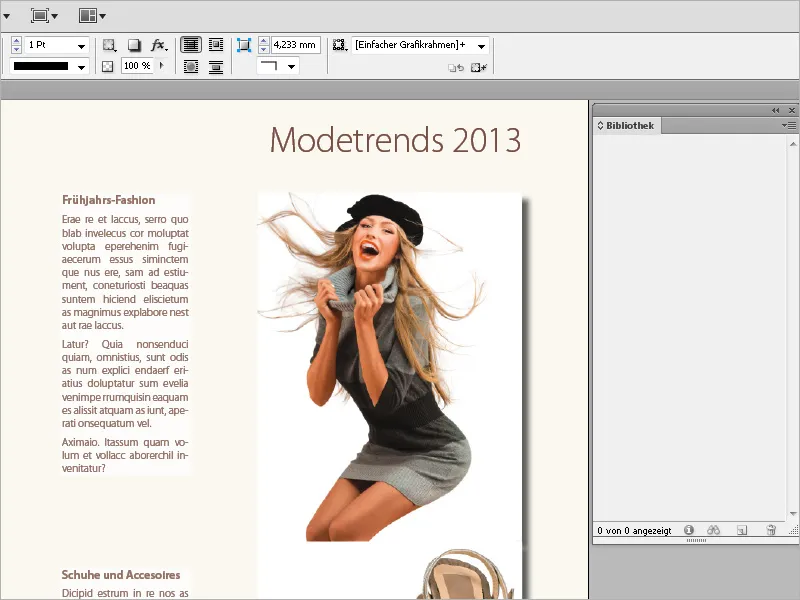Click the auto-fit frame fitting icon
Viewport: 800px width, 600px height.
(247, 44)
